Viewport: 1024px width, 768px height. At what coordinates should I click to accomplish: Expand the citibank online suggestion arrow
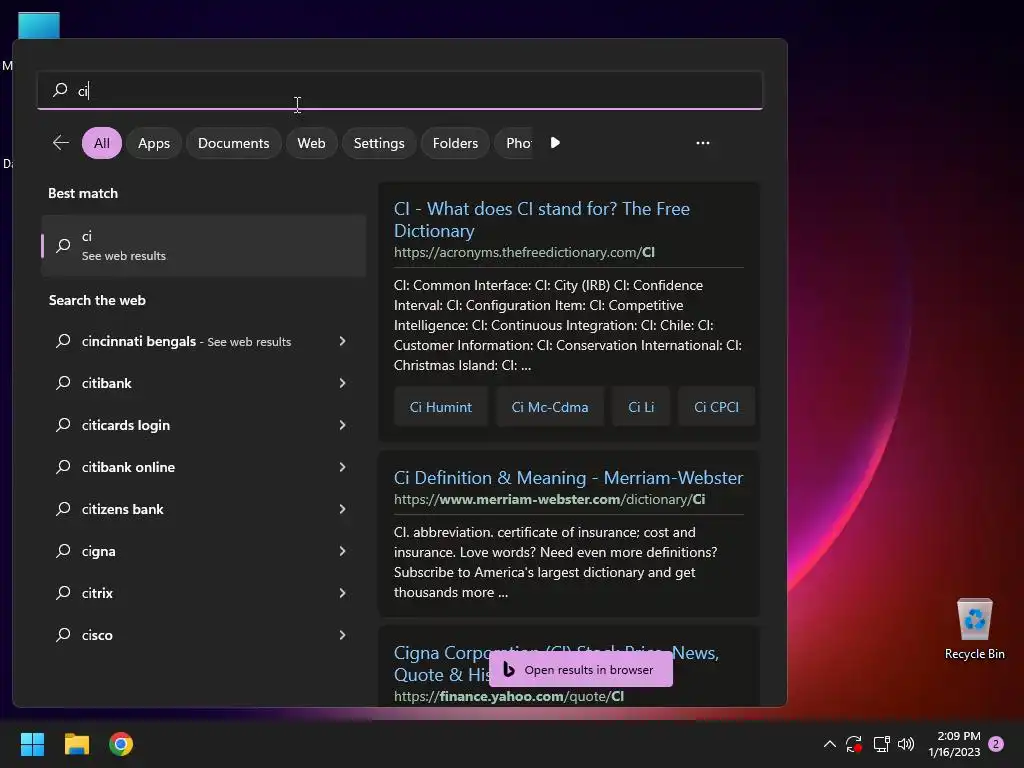tap(342, 467)
